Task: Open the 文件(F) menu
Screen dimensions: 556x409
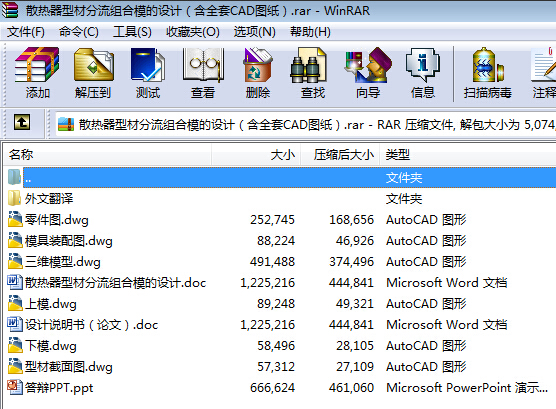Action: [x=26, y=32]
